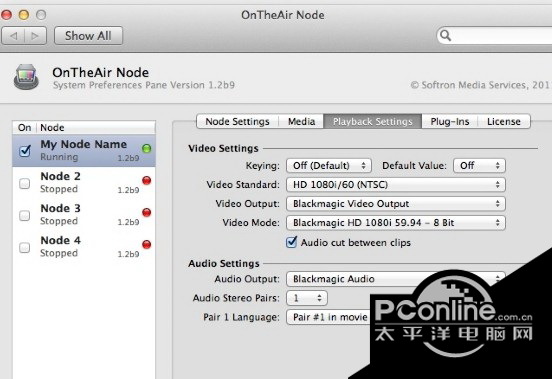Image resolution: width=552 pixels, height=379 pixels.
Task: Select the Node 3 row
Action: click(x=84, y=215)
